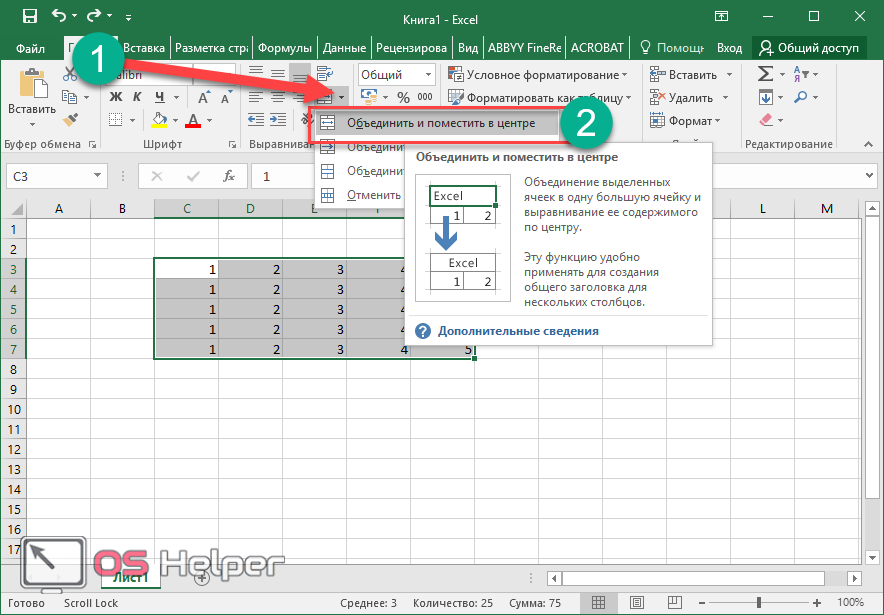Open the merge cells dropdown arrow
The width and height of the screenshot is (884, 615).
[341, 98]
